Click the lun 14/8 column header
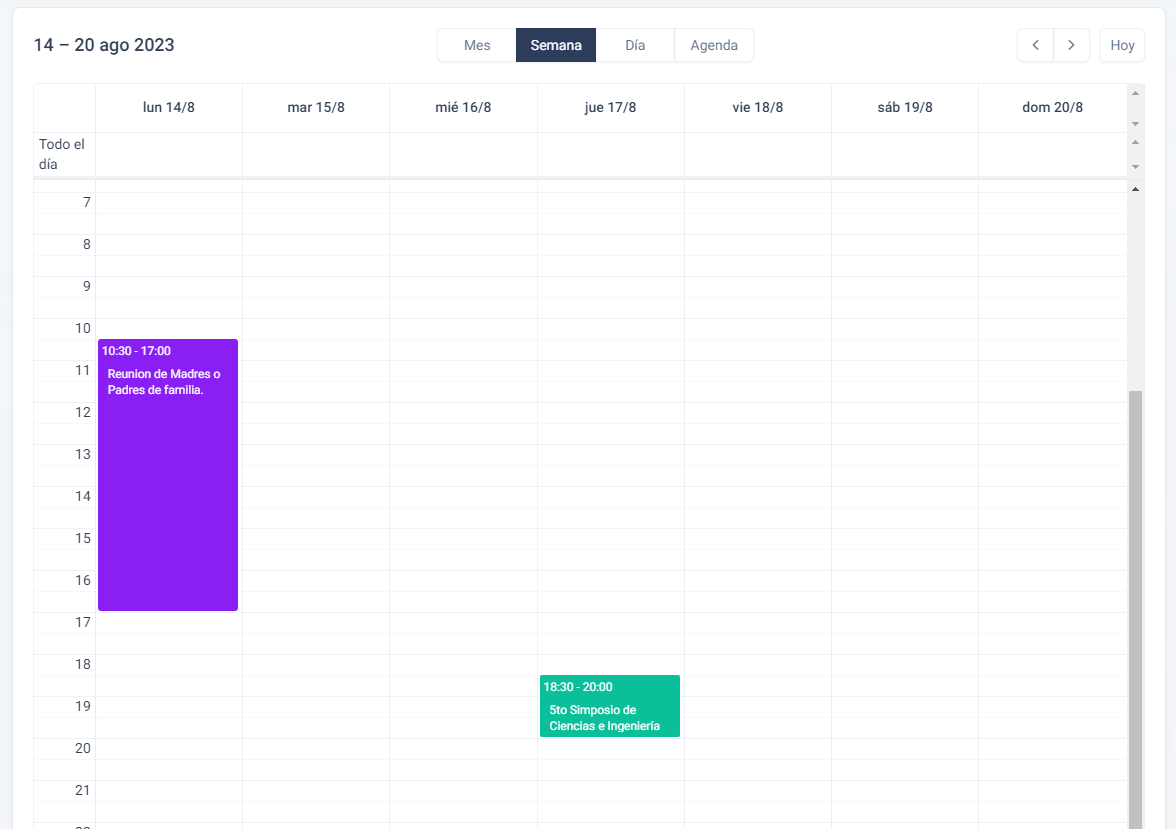The image size is (1176, 829). [x=168, y=107]
